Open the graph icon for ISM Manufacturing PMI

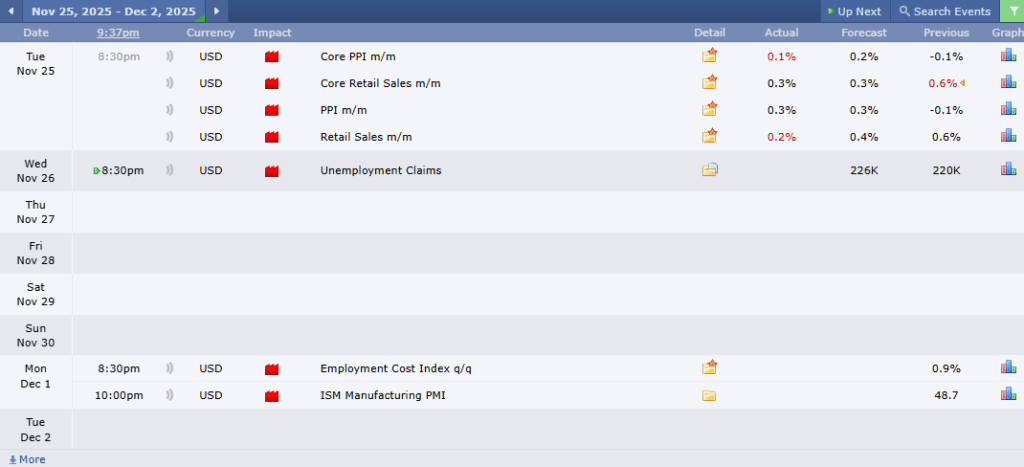click(1008, 394)
